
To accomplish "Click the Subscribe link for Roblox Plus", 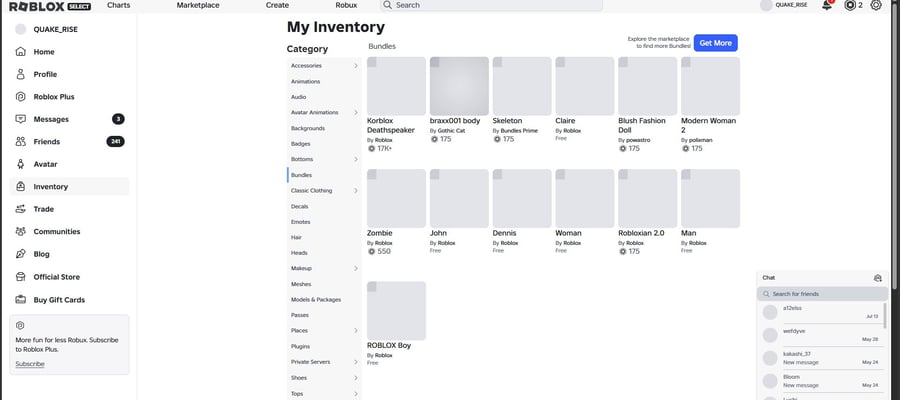I will pos(30,364).
